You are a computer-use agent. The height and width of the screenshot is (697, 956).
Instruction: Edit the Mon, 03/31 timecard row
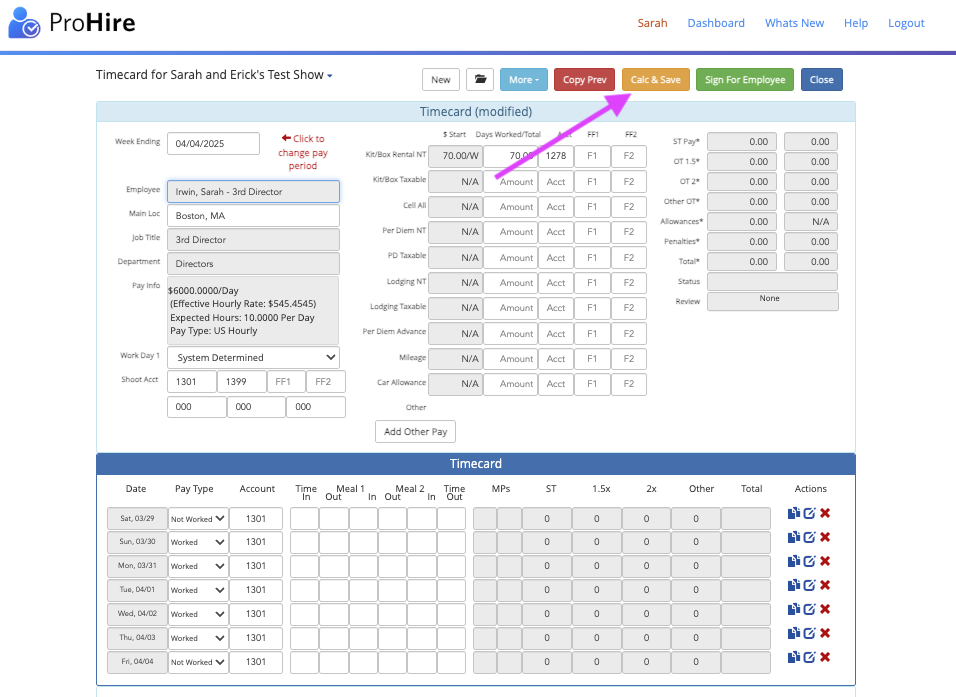coord(809,561)
